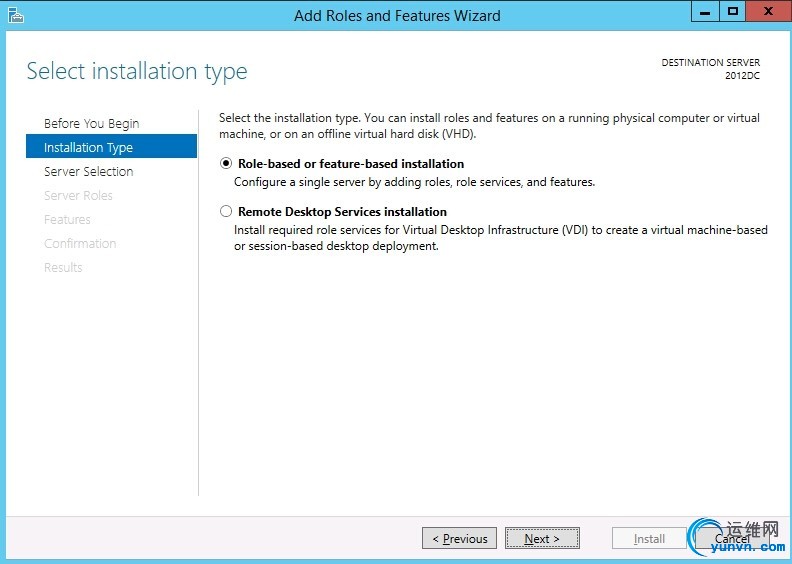Image resolution: width=792 pixels, height=564 pixels.
Task: Click the "Remote Desktop Services installation" label text
Action: coord(342,212)
